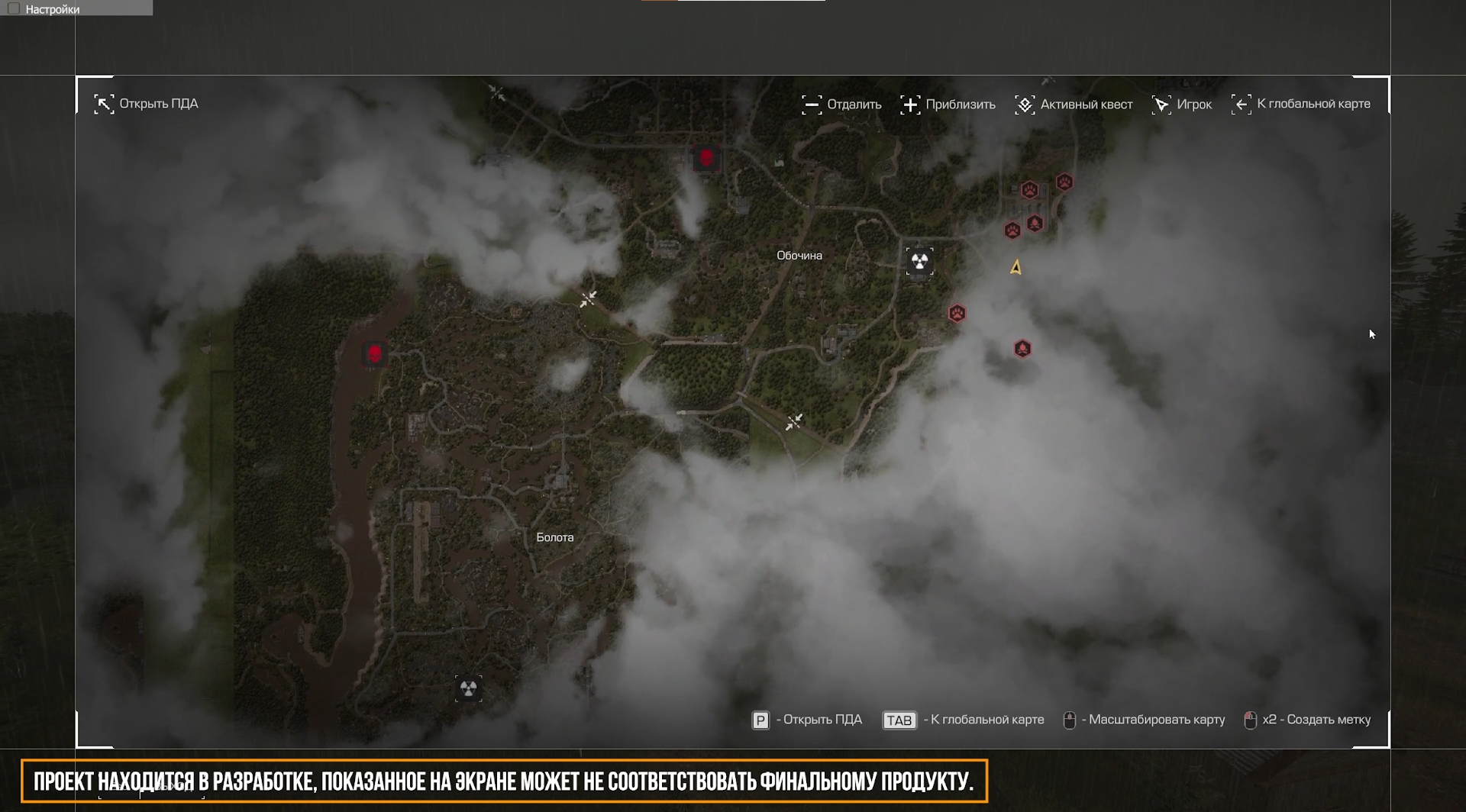Click the top-bar Открыть ПДА label
1466x812 pixels.
159,104
